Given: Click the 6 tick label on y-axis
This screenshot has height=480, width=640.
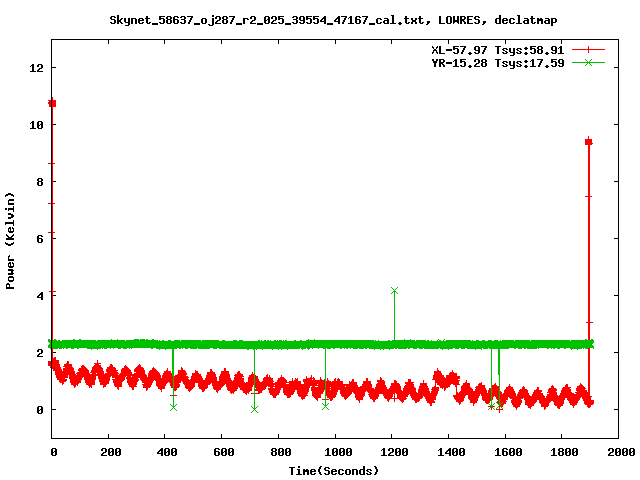Looking at the screenshot, I should (39, 239).
